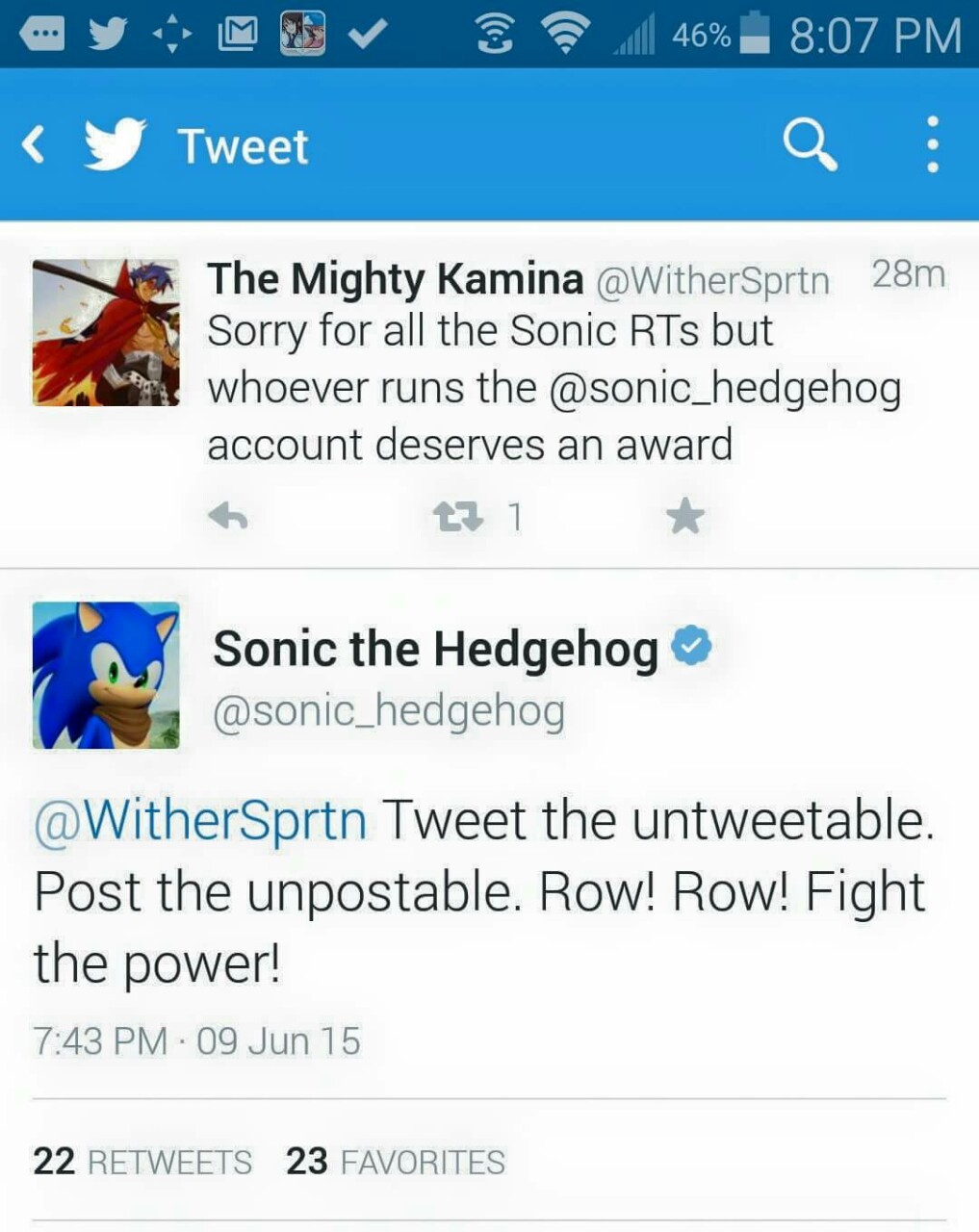The image size is (979, 1232).
Task: Open The Mighty Kamina's profile picture
Action: [x=106, y=332]
